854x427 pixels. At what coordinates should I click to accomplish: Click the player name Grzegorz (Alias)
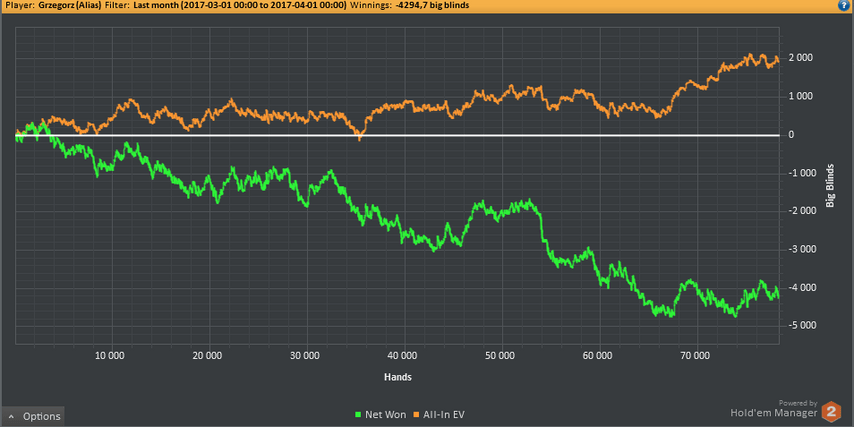(68, 6)
